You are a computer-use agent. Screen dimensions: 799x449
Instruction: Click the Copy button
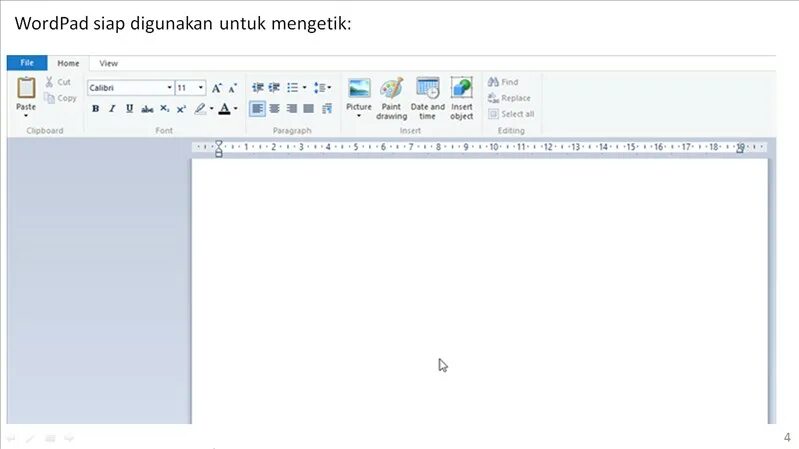[61, 98]
